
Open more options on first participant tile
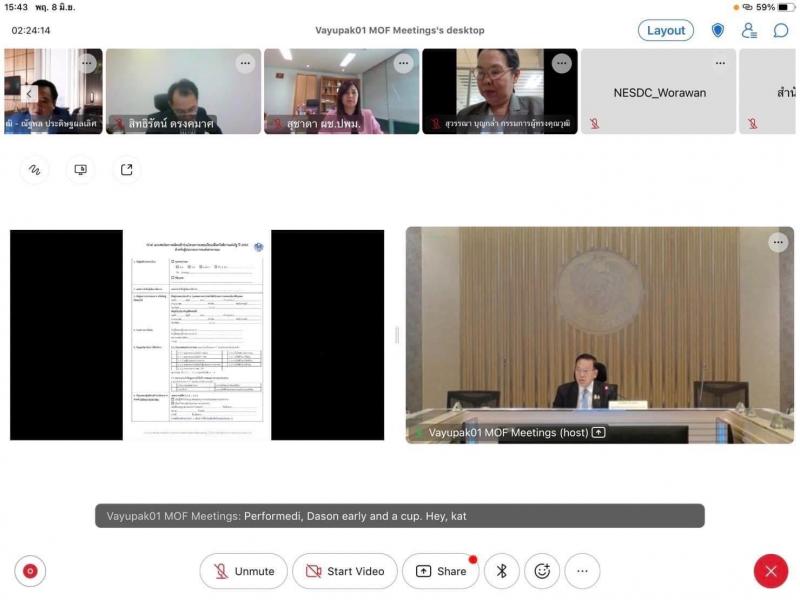(x=87, y=63)
